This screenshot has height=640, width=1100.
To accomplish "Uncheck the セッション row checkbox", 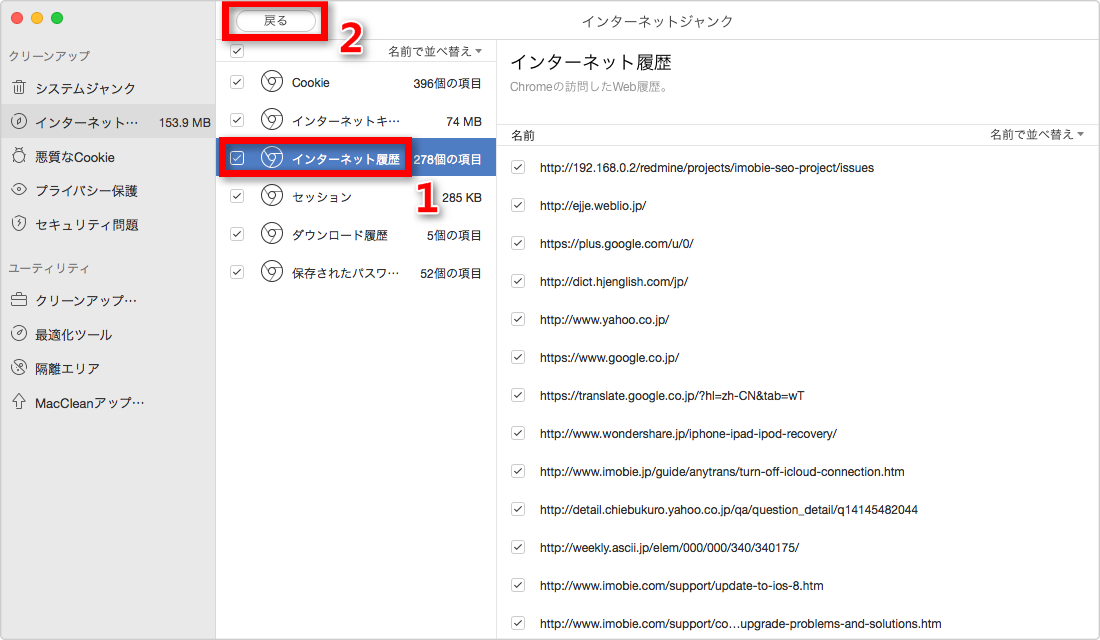I will [237, 196].
